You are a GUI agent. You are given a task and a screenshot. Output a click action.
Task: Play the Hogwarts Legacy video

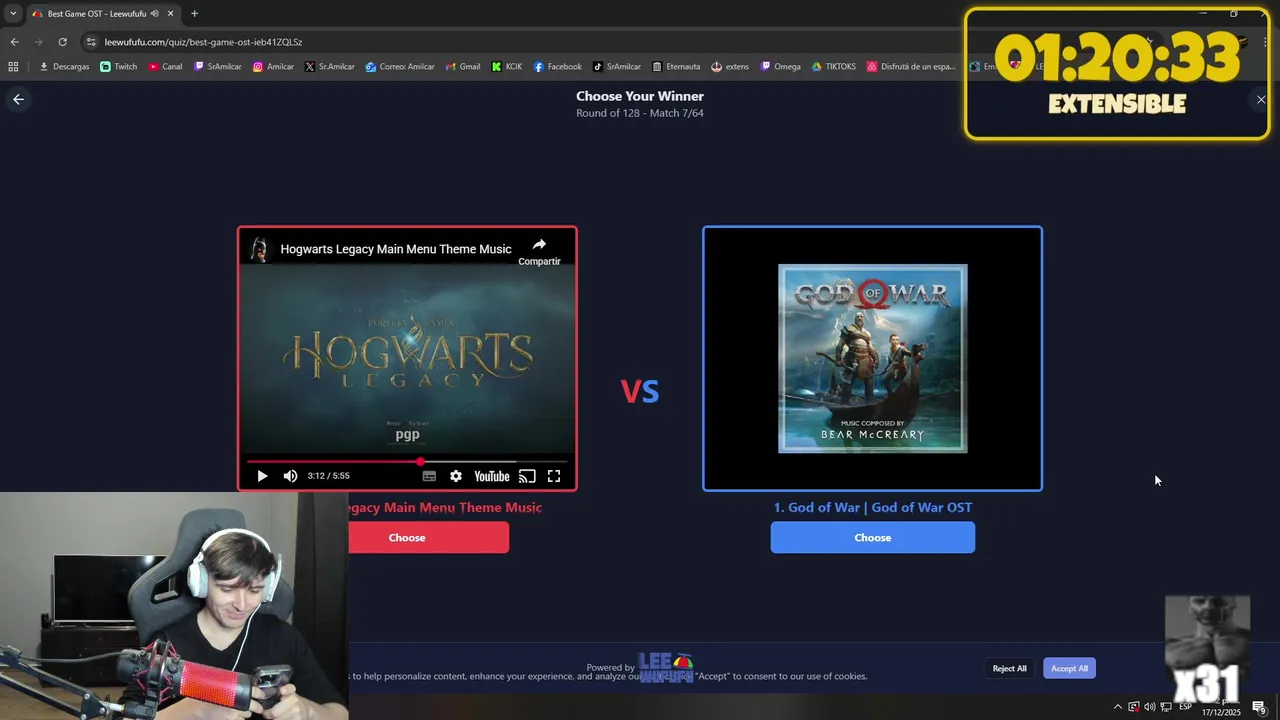262,476
